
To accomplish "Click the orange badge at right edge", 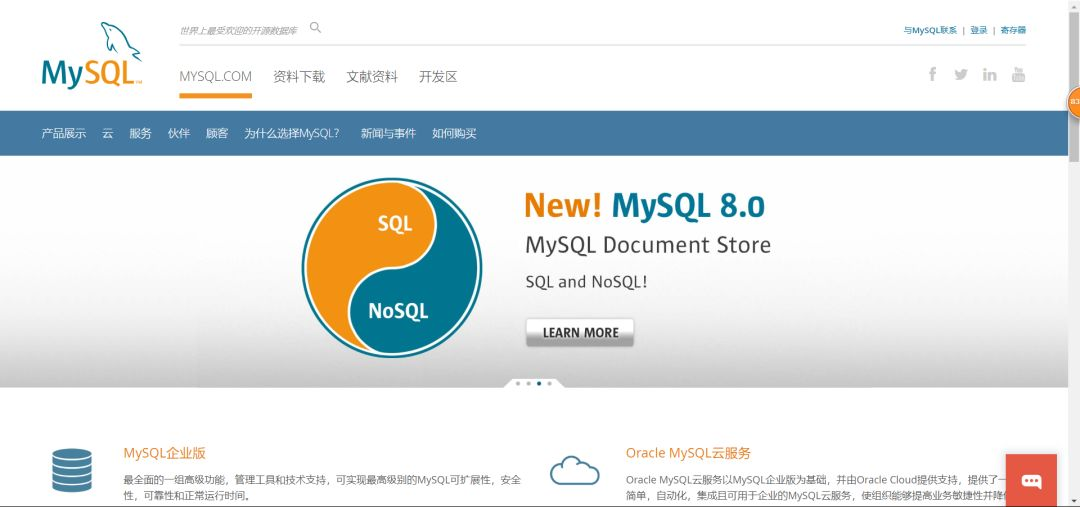I will click(1074, 102).
